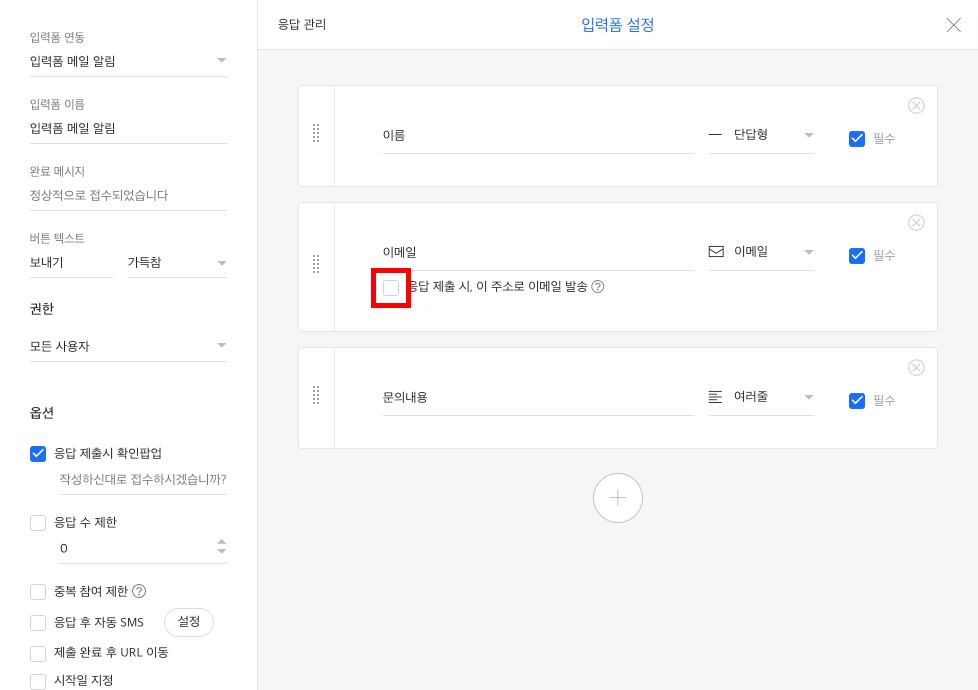Click the help icon beside 중복 참여 제한

tap(140, 591)
